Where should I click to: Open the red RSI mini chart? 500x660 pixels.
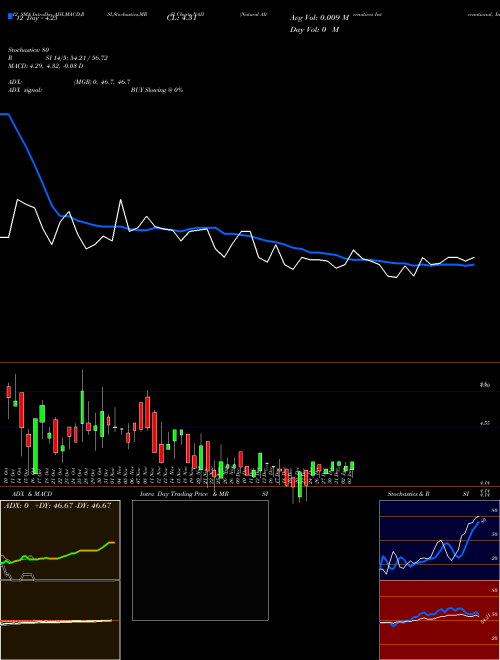439,620
